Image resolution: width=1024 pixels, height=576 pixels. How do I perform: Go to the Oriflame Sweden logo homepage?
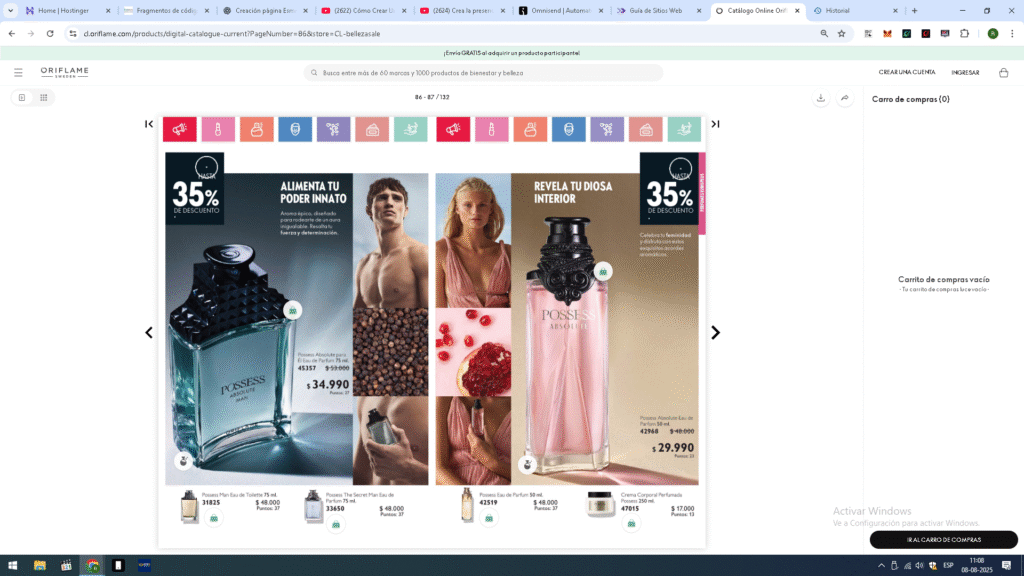click(65, 72)
